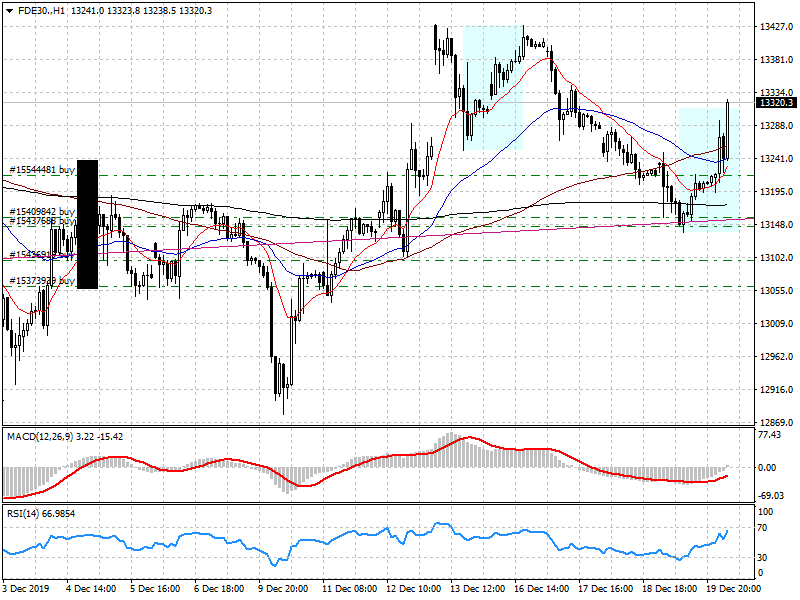Click the RSI scale level 30
The width and height of the screenshot is (800, 600).
pos(762,558)
